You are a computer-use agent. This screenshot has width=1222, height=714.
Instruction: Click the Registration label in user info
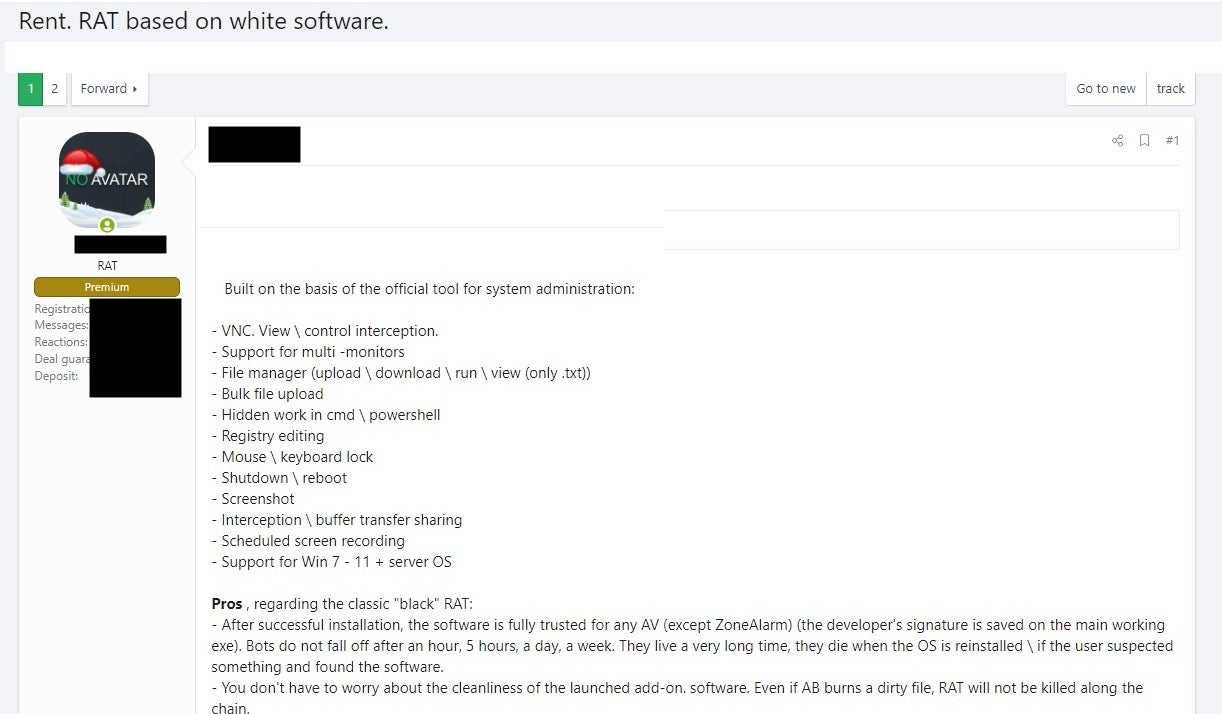pos(62,309)
